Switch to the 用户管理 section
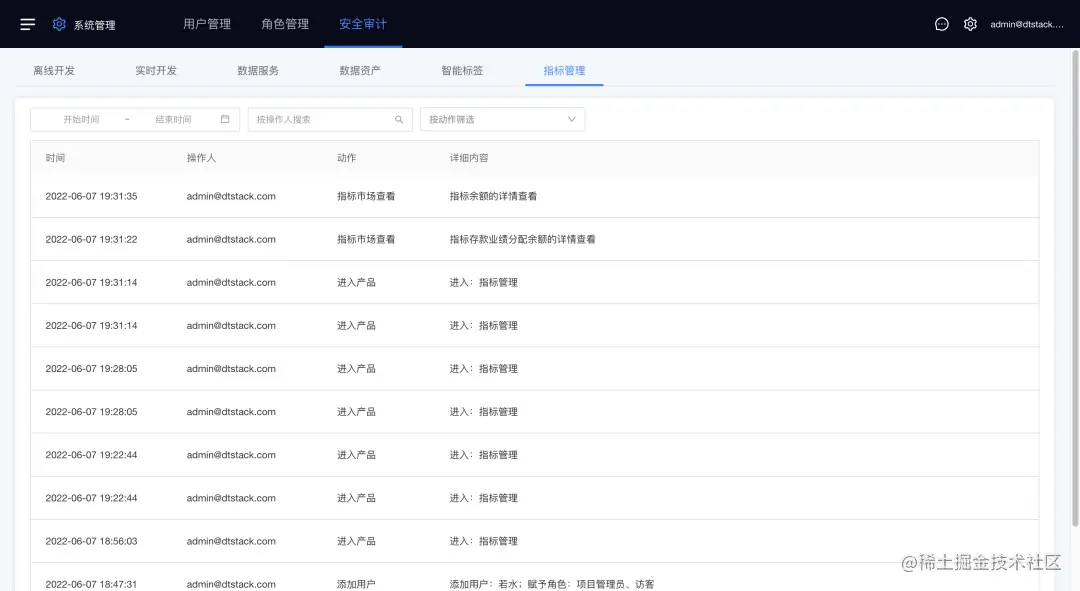Image resolution: width=1080 pixels, height=591 pixels. 207,24
